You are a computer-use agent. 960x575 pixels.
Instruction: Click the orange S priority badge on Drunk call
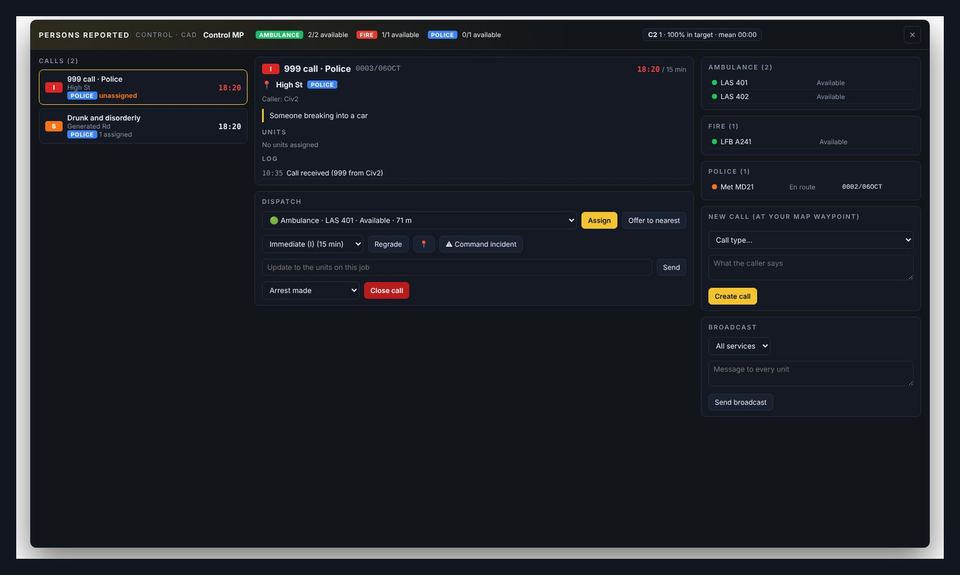[x=54, y=126]
